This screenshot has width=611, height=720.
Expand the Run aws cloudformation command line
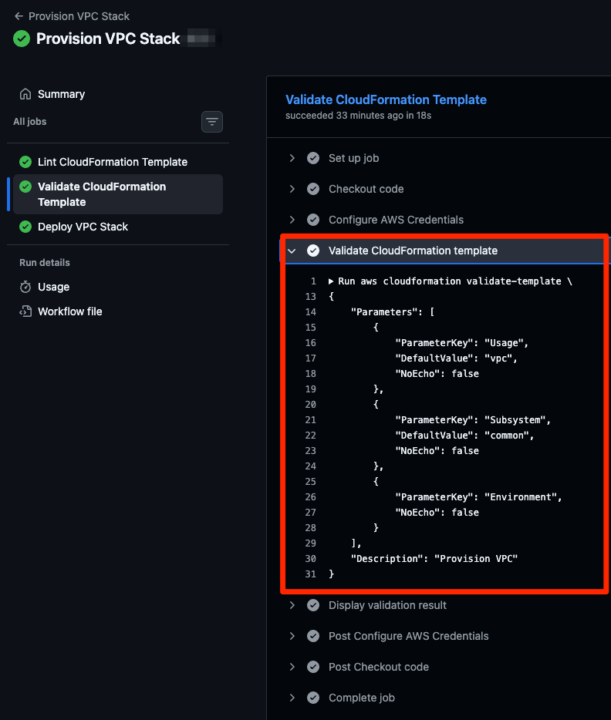[x=331, y=282]
